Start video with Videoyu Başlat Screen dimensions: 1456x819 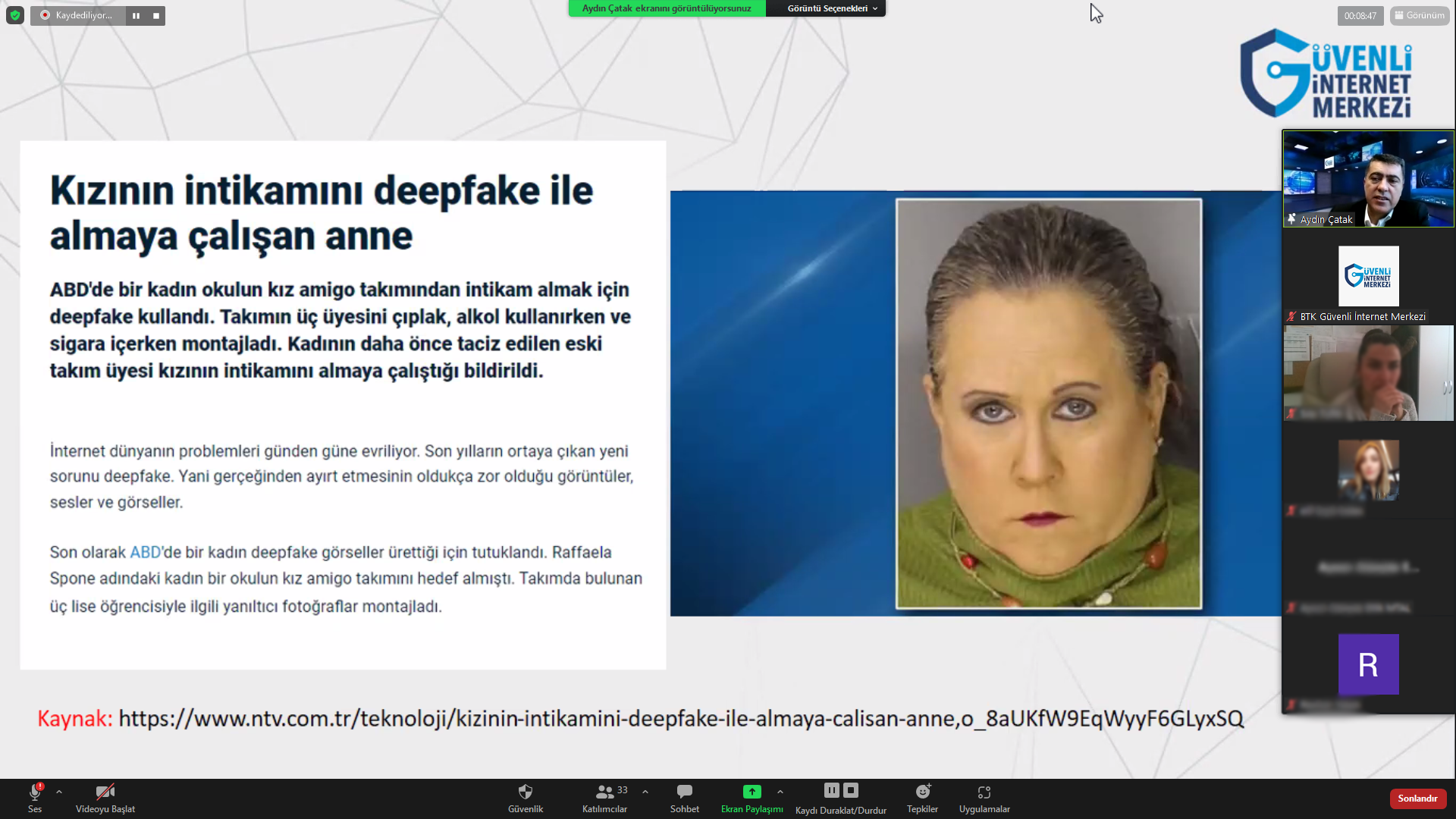[105, 798]
